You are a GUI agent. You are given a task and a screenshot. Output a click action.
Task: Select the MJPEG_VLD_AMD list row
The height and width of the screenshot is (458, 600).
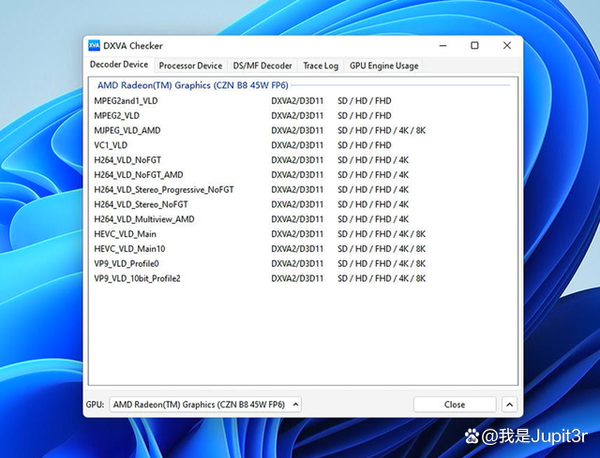[127, 130]
